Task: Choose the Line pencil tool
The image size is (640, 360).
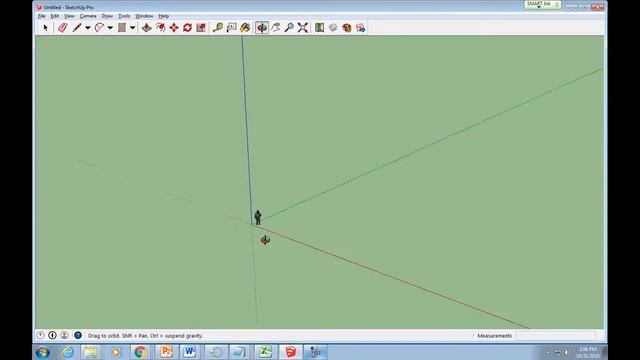Action: tap(77, 27)
